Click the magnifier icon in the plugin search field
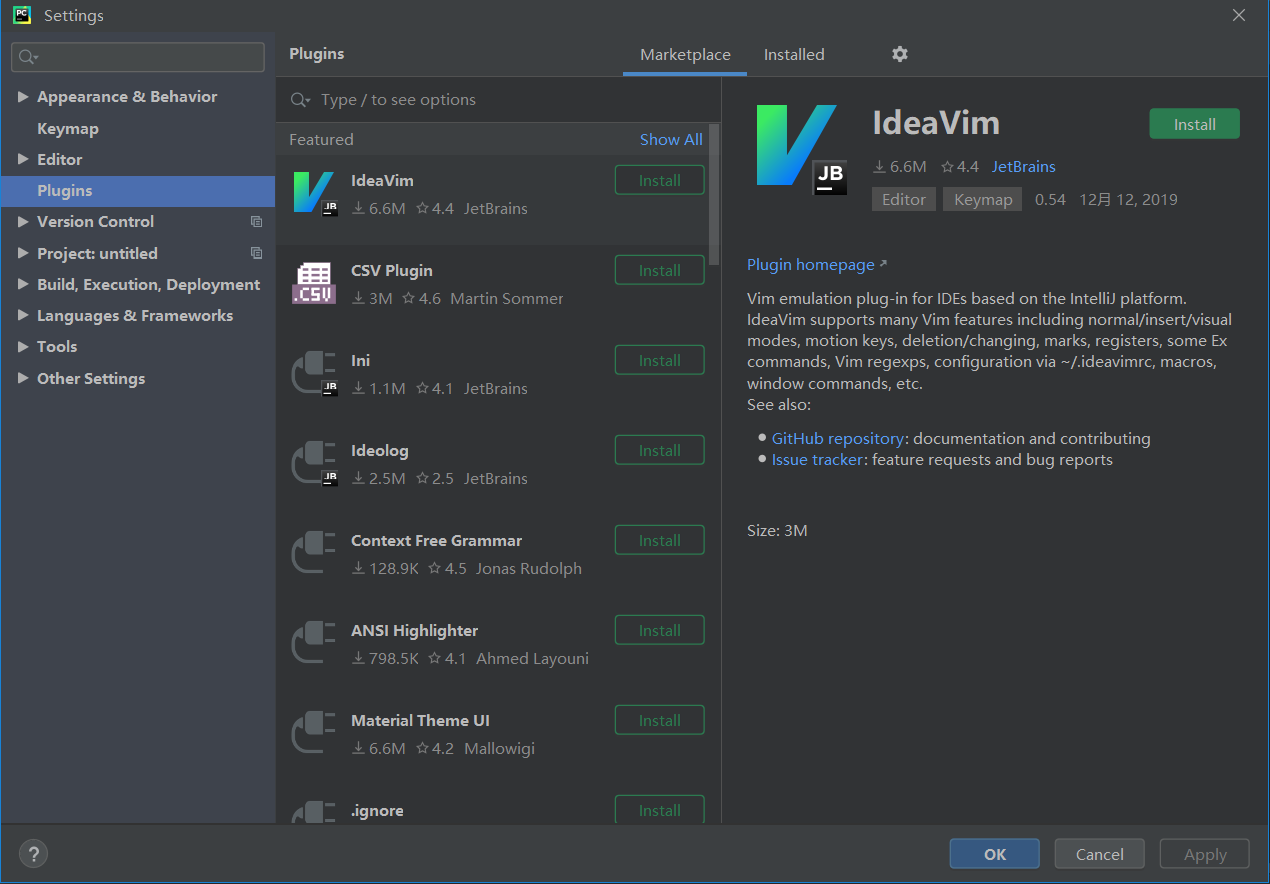 point(300,100)
